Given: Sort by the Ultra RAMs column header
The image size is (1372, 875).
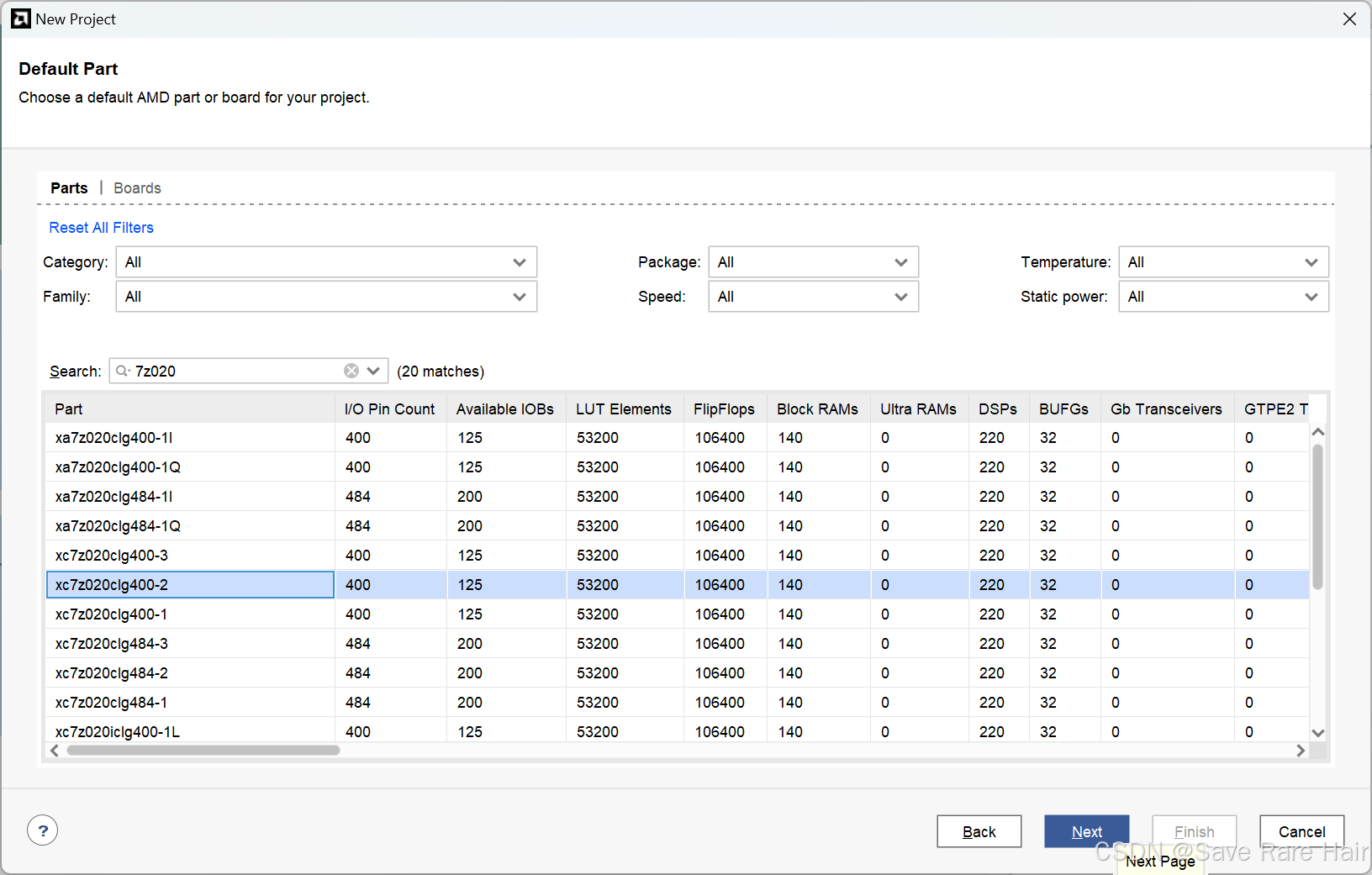Looking at the screenshot, I should tap(919, 409).
